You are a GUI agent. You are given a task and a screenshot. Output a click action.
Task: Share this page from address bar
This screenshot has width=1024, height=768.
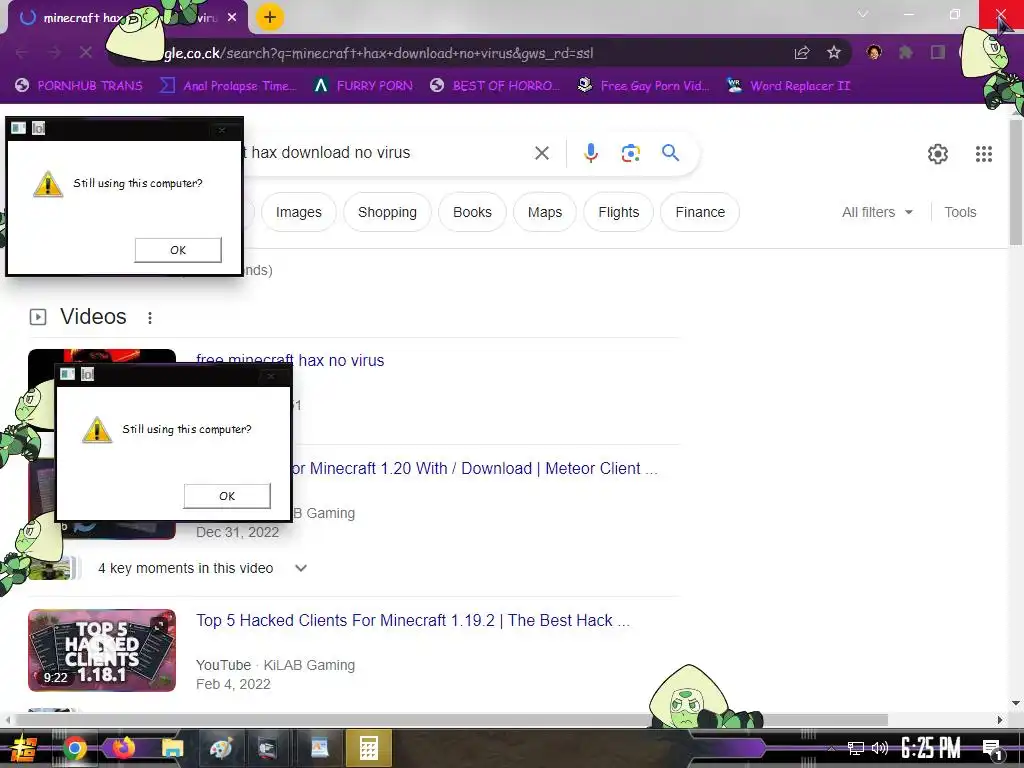coord(802,53)
